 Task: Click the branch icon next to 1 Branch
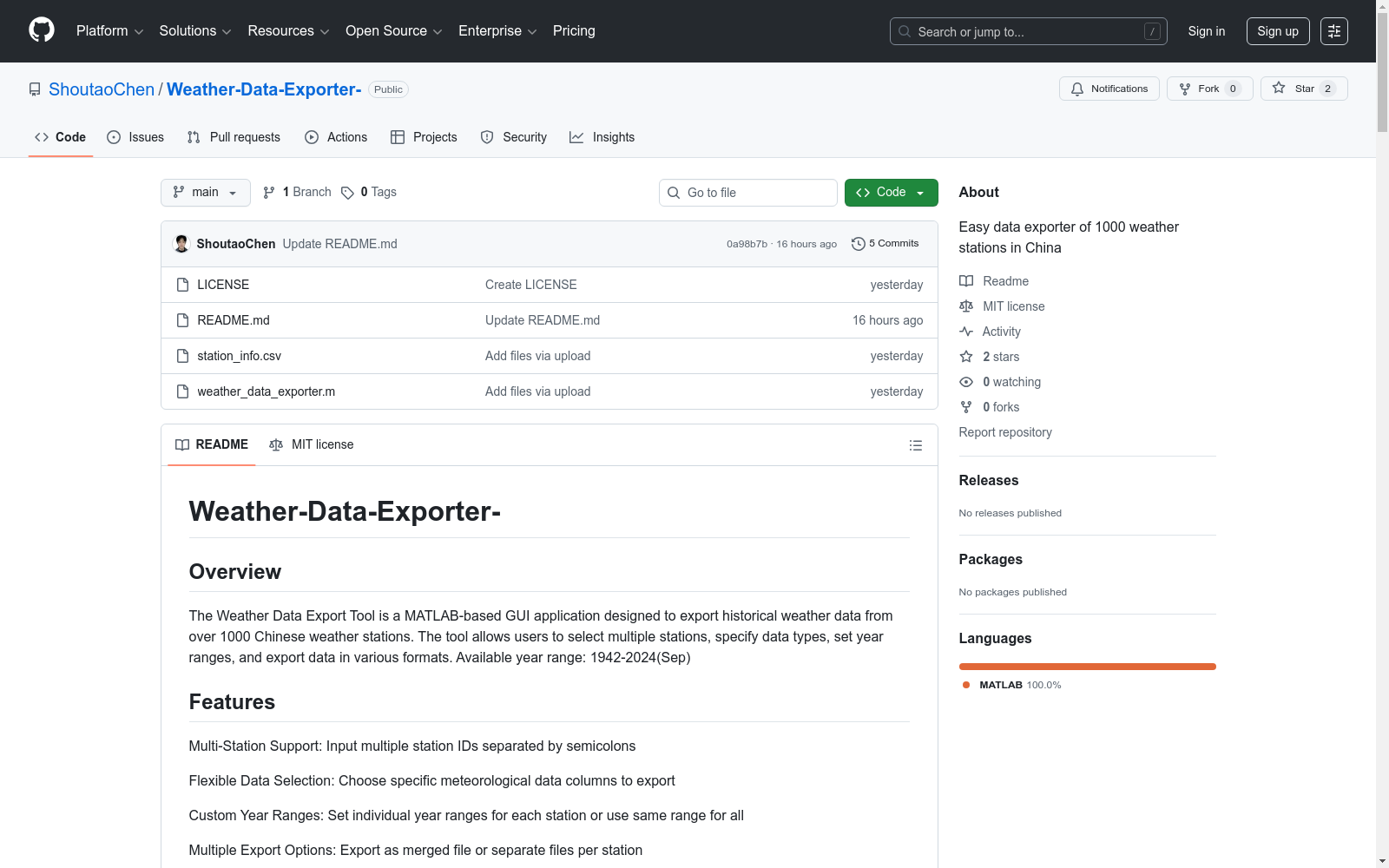(269, 193)
